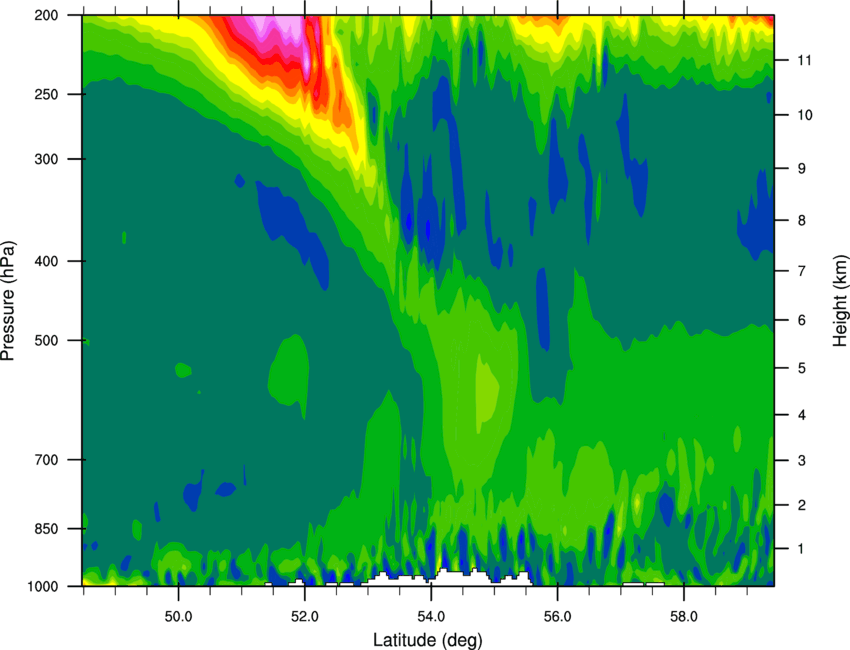Viewport: 850px width, 650px height.
Task: Click the 52.0 latitude tick label
Action: click(x=305, y=617)
